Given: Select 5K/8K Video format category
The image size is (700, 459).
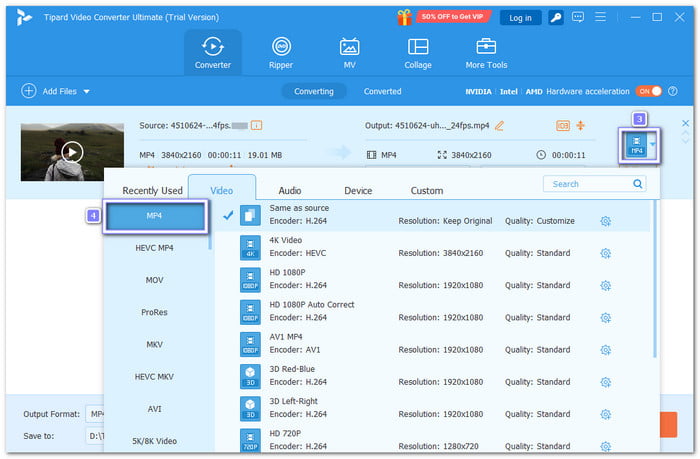Looking at the screenshot, I should pos(154,441).
